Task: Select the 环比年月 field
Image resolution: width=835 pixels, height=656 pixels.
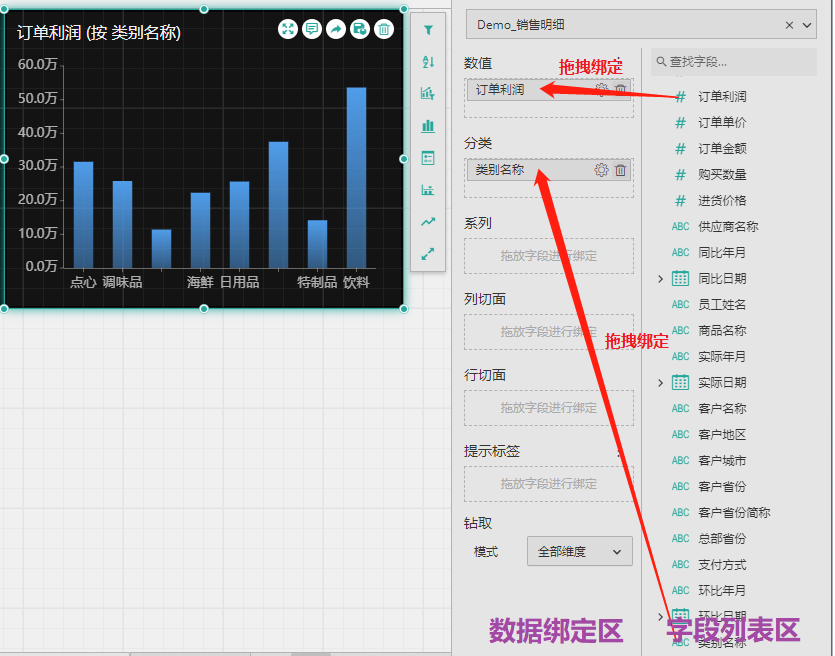Action: (722, 591)
